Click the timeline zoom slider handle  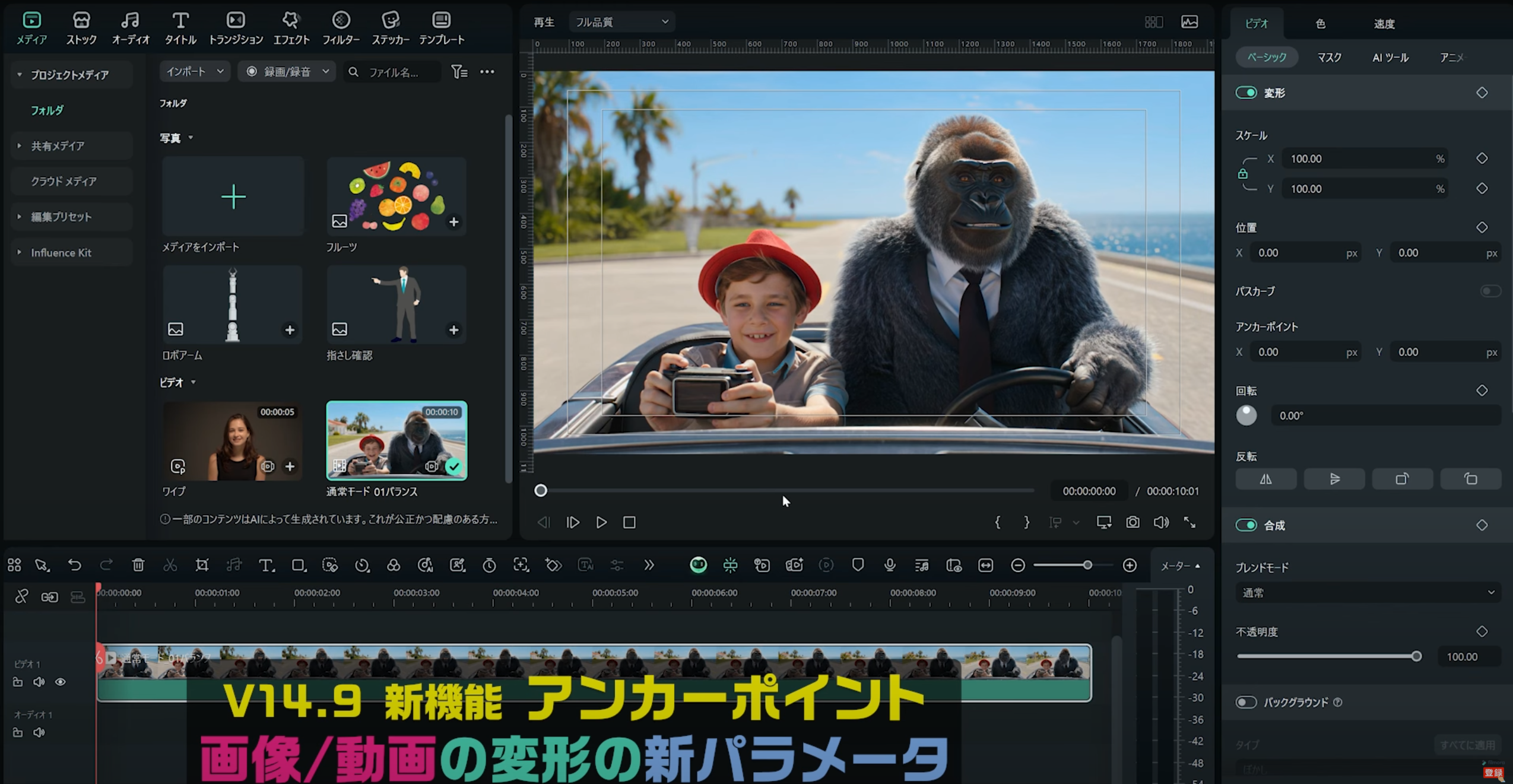coord(1087,565)
